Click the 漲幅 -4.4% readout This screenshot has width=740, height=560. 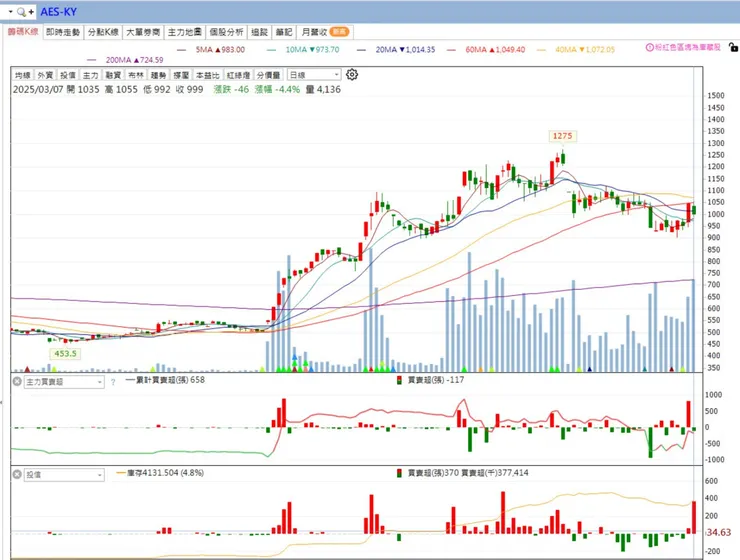[278, 89]
